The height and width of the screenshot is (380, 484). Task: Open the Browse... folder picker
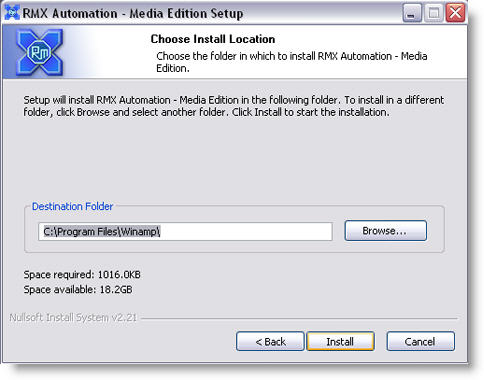click(385, 231)
